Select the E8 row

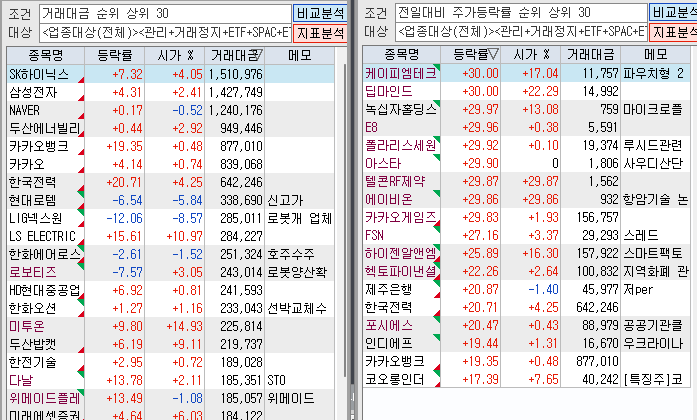526,127
